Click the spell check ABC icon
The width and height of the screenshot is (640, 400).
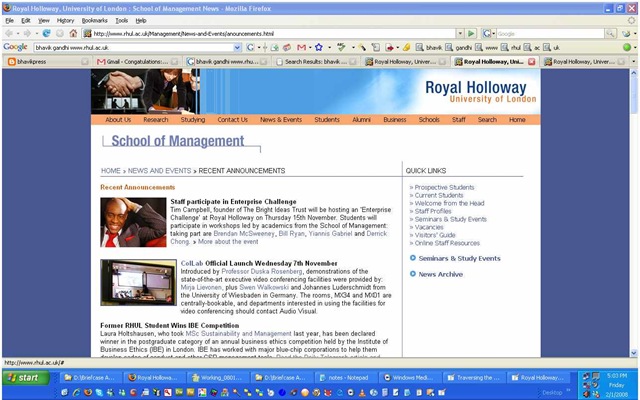coord(342,48)
